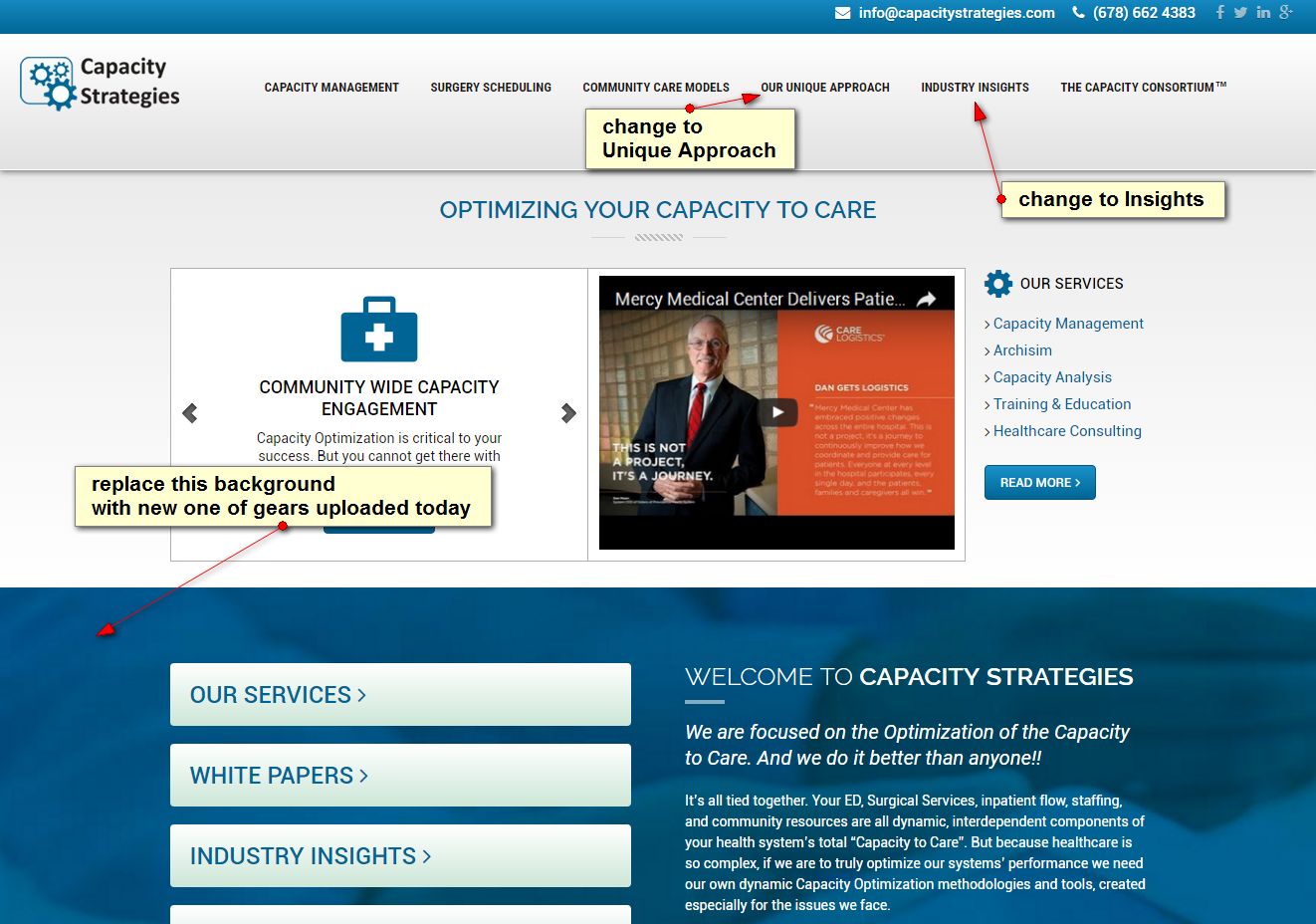This screenshot has width=1316, height=924.
Task: Click the Our Services sidebar heading
Action: [1071, 284]
